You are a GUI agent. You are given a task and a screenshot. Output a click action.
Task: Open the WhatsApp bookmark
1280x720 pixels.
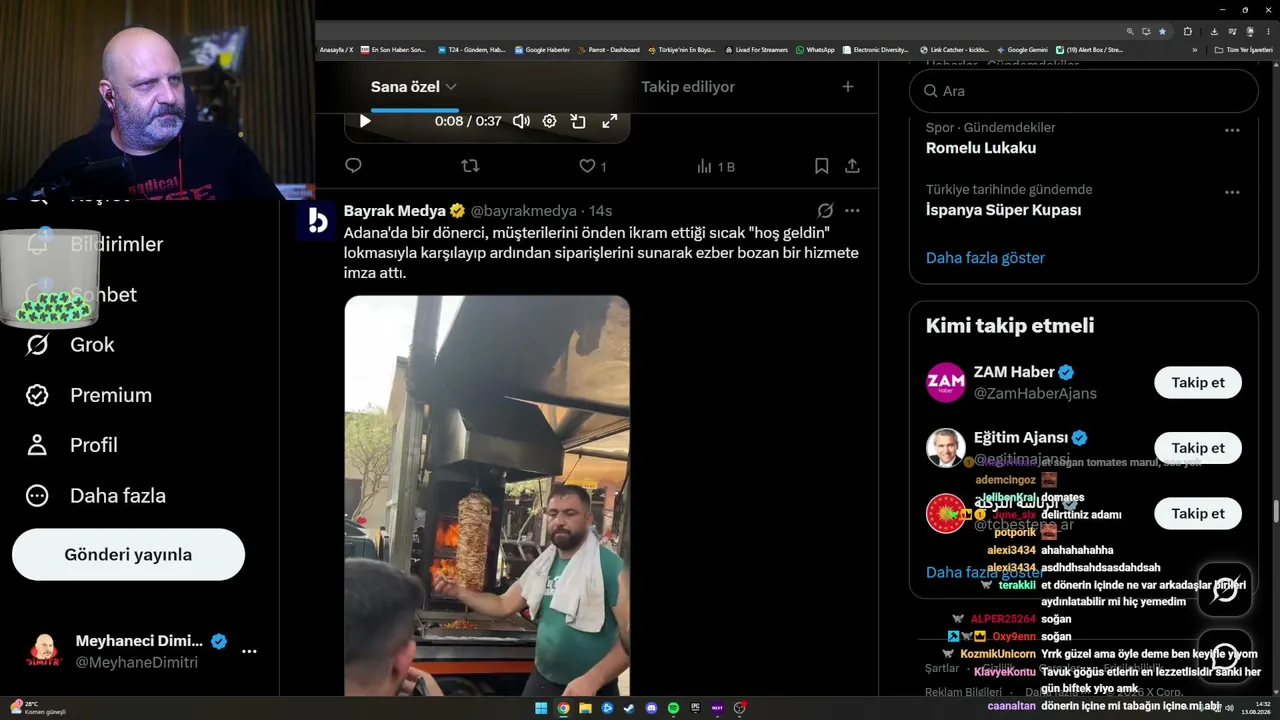(x=815, y=50)
